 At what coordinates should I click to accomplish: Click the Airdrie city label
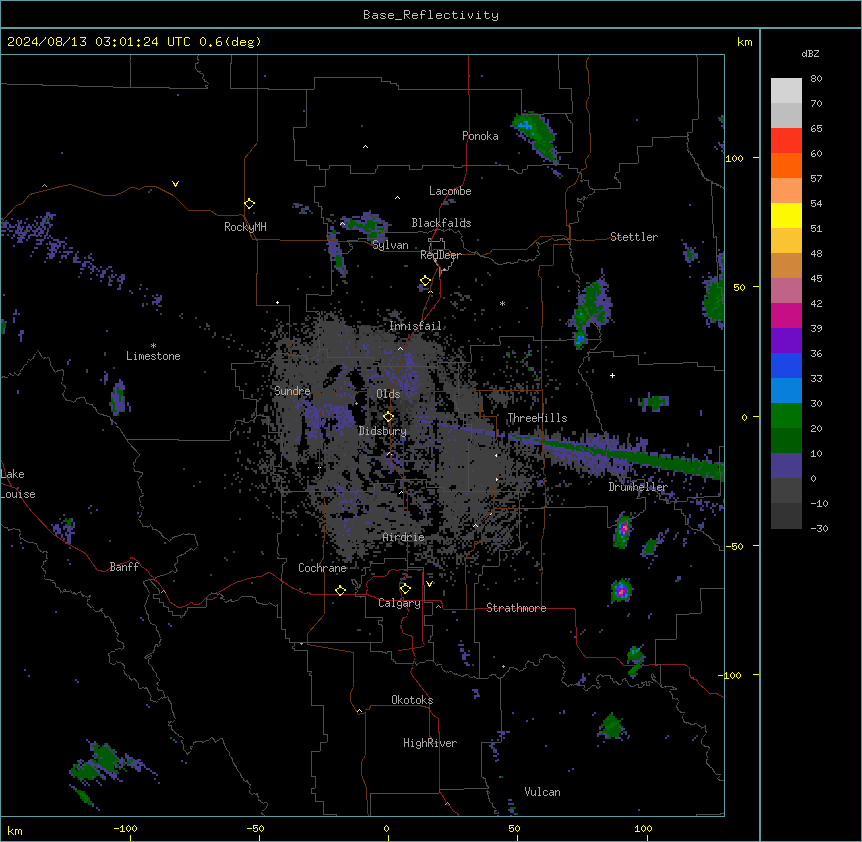(x=403, y=537)
